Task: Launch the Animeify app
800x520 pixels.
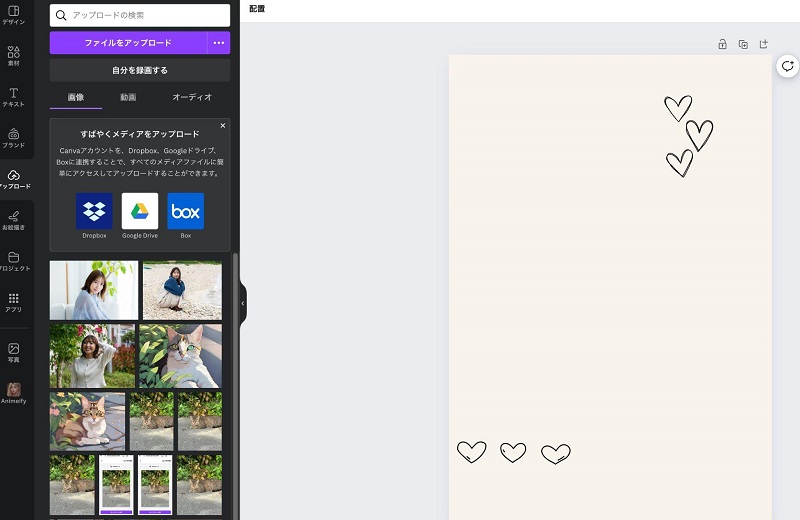Action: pyautogui.click(x=14, y=393)
